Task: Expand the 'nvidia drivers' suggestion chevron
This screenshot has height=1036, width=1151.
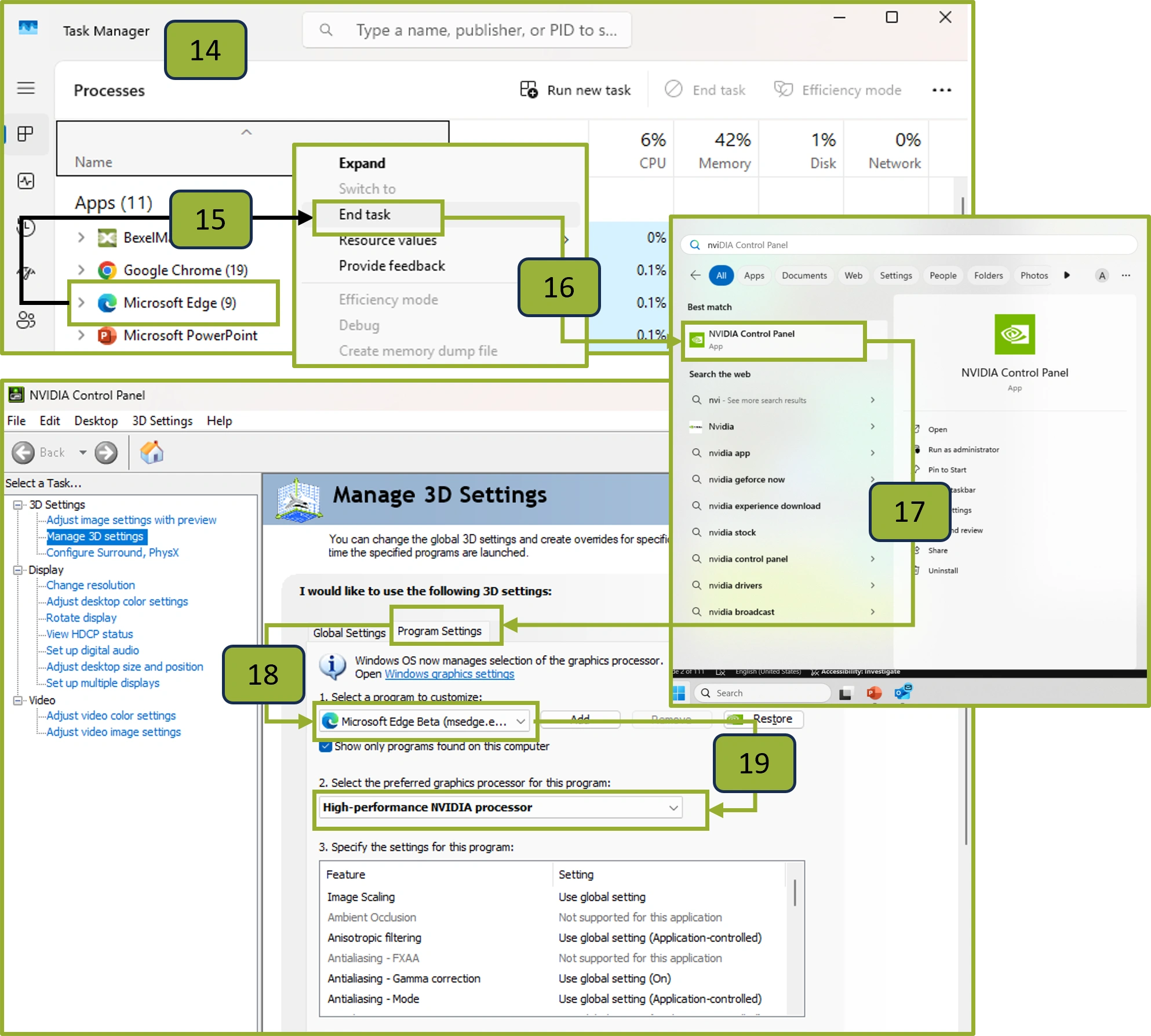Action: click(x=872, y=586)
